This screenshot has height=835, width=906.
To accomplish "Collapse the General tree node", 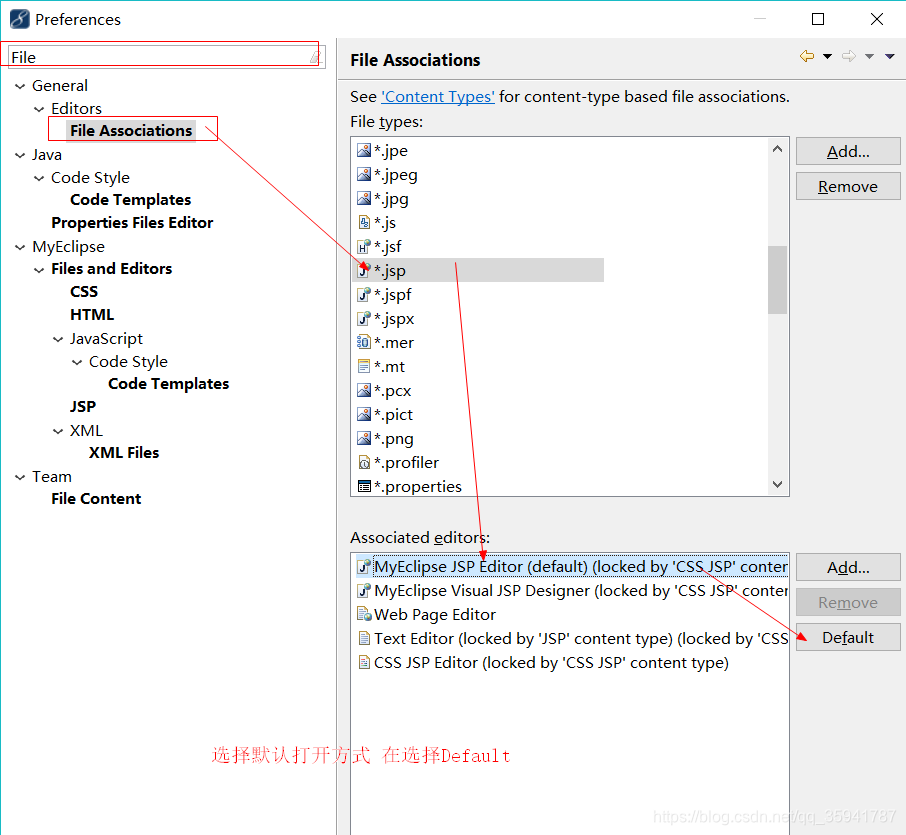I will [20, 86].
